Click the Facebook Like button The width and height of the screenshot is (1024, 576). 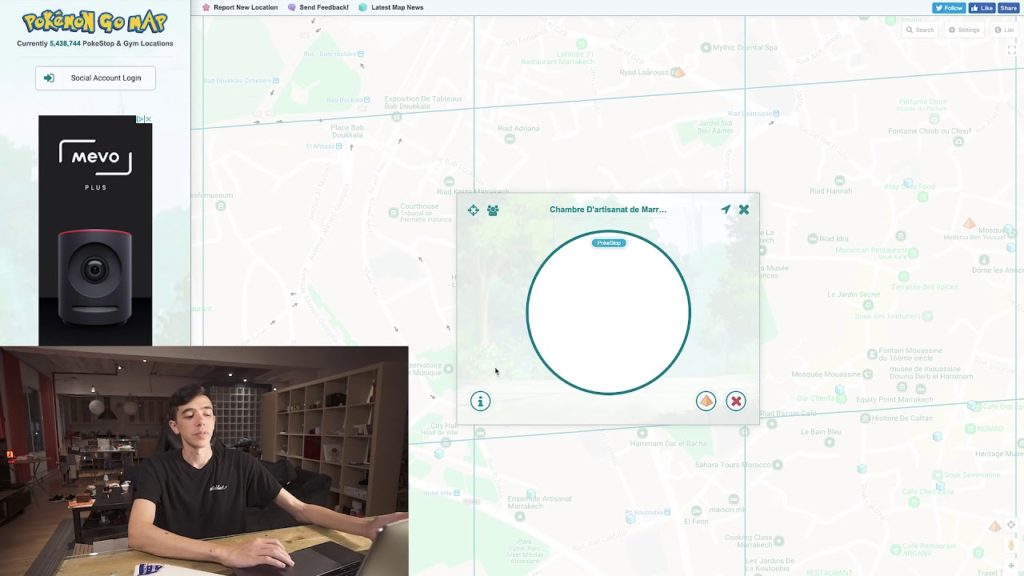click(982, 7)
